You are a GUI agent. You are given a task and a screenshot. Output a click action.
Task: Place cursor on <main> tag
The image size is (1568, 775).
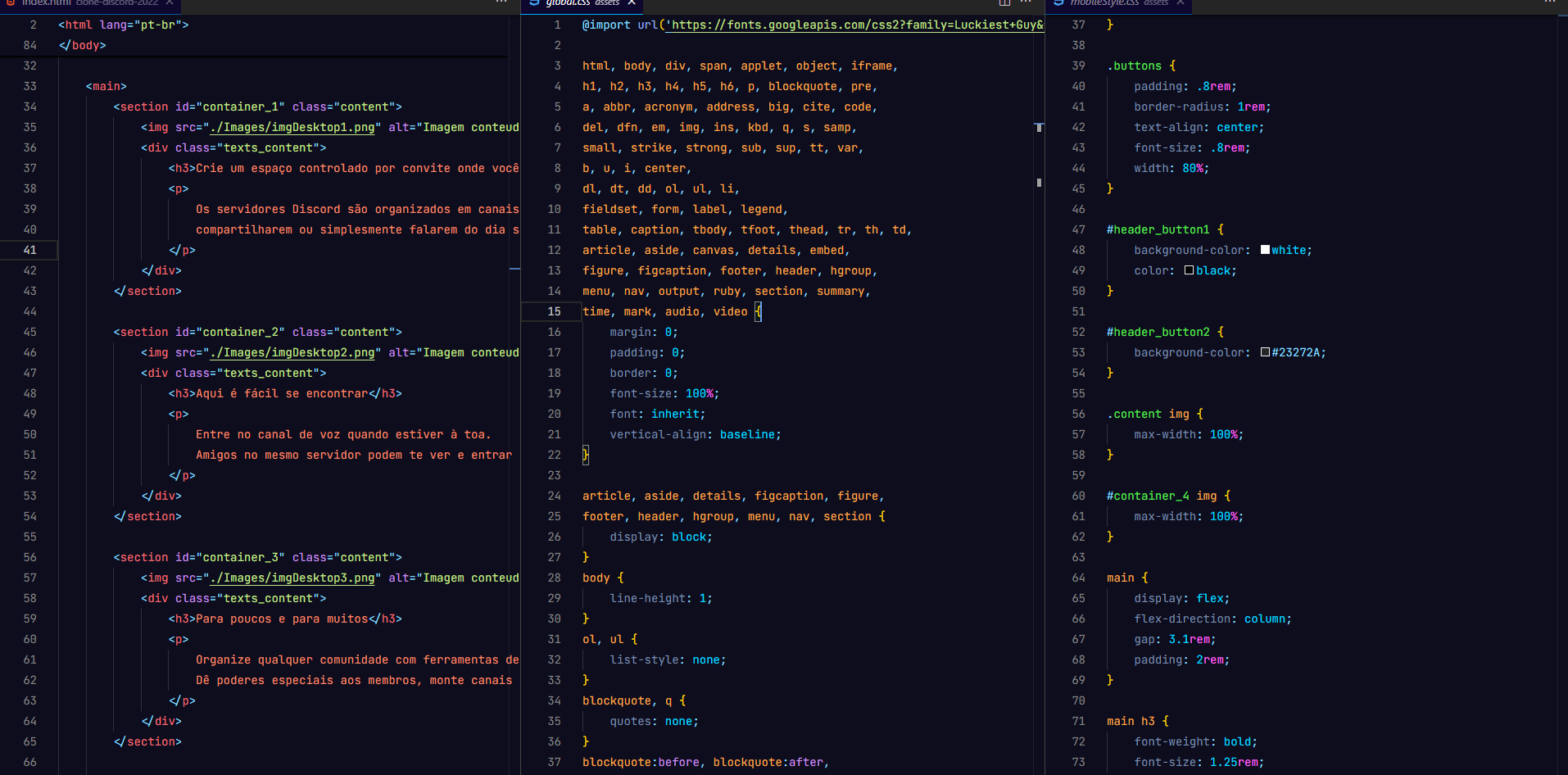(x=106, y=86)
